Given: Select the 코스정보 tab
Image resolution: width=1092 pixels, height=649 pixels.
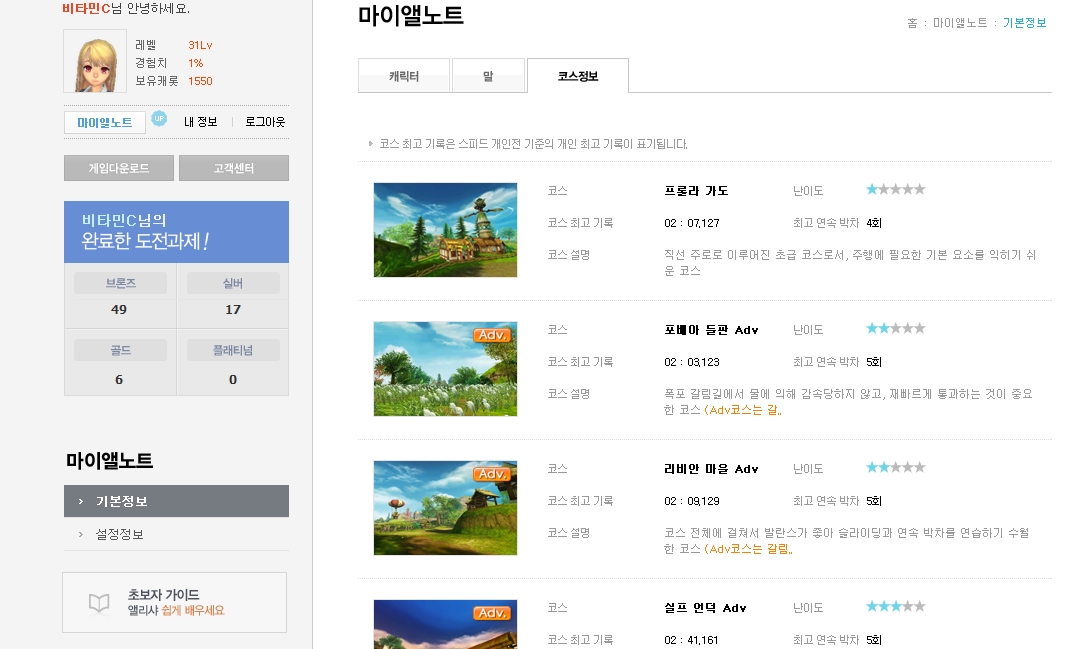Looking at the screenshot, I should click(578, 76).
